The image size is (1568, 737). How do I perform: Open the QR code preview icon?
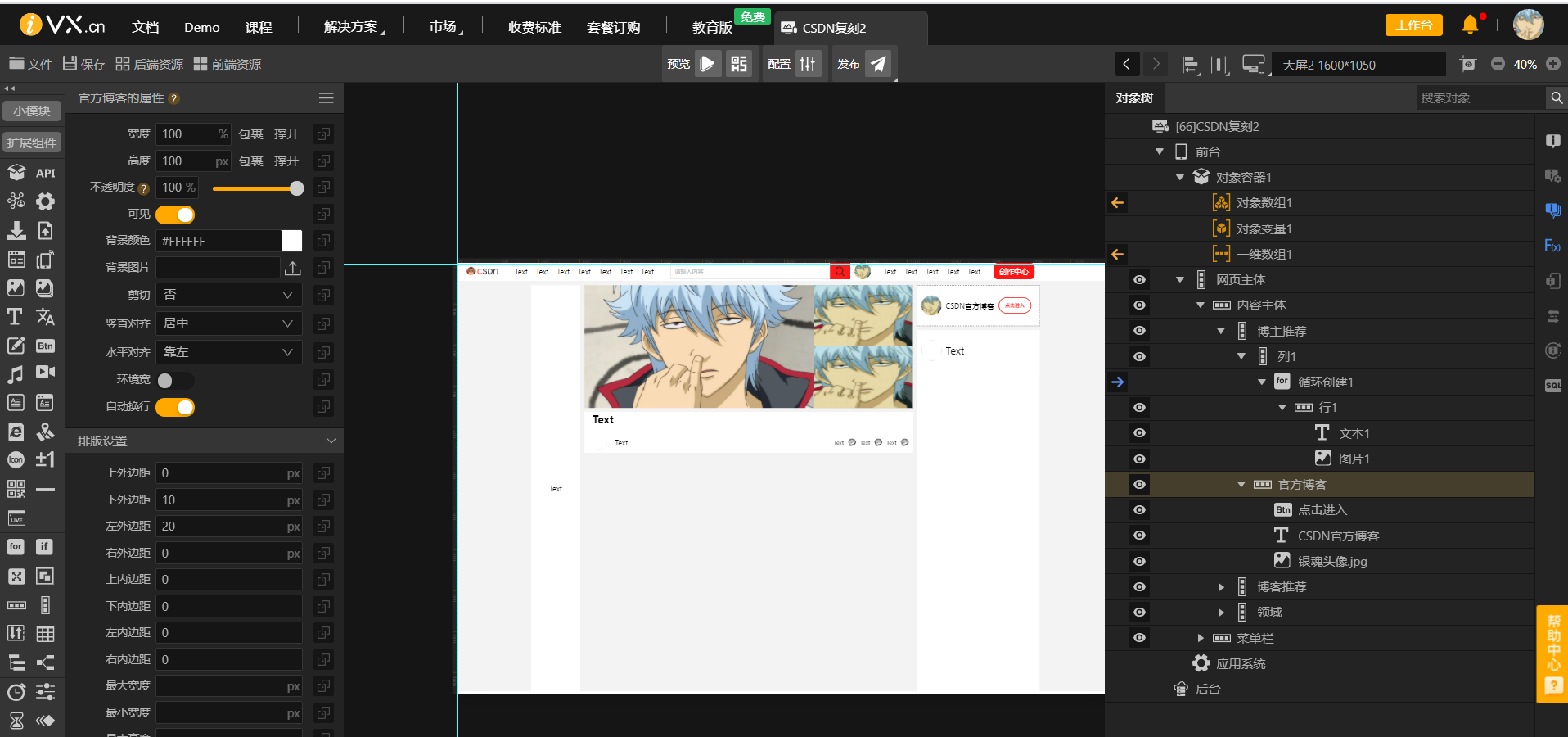click(x=739, y=64)
